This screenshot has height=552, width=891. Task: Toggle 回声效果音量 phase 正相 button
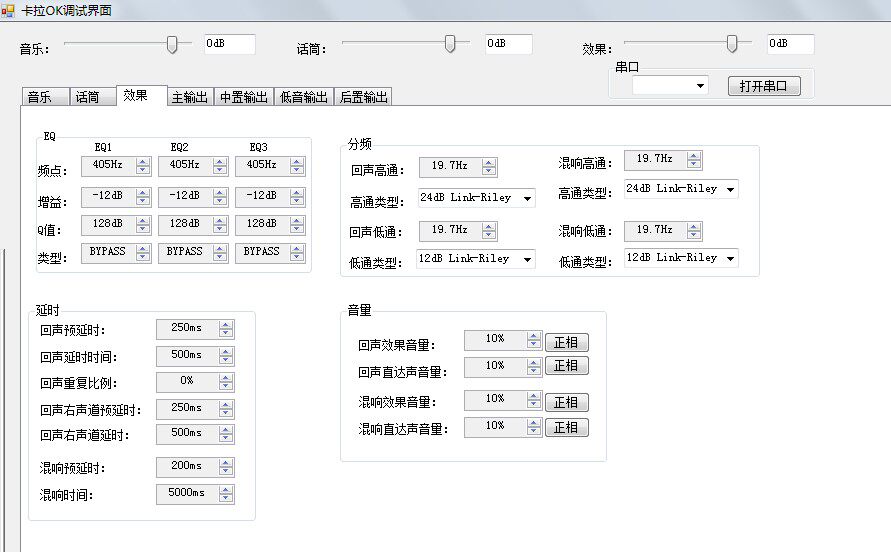tap(567, 343)
